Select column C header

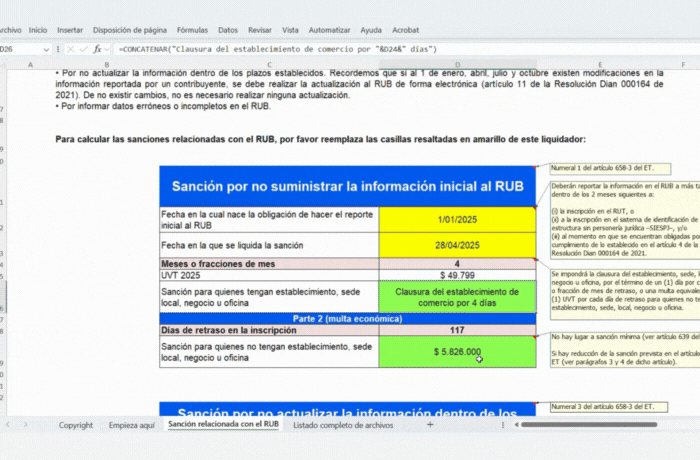coord(269,65)
